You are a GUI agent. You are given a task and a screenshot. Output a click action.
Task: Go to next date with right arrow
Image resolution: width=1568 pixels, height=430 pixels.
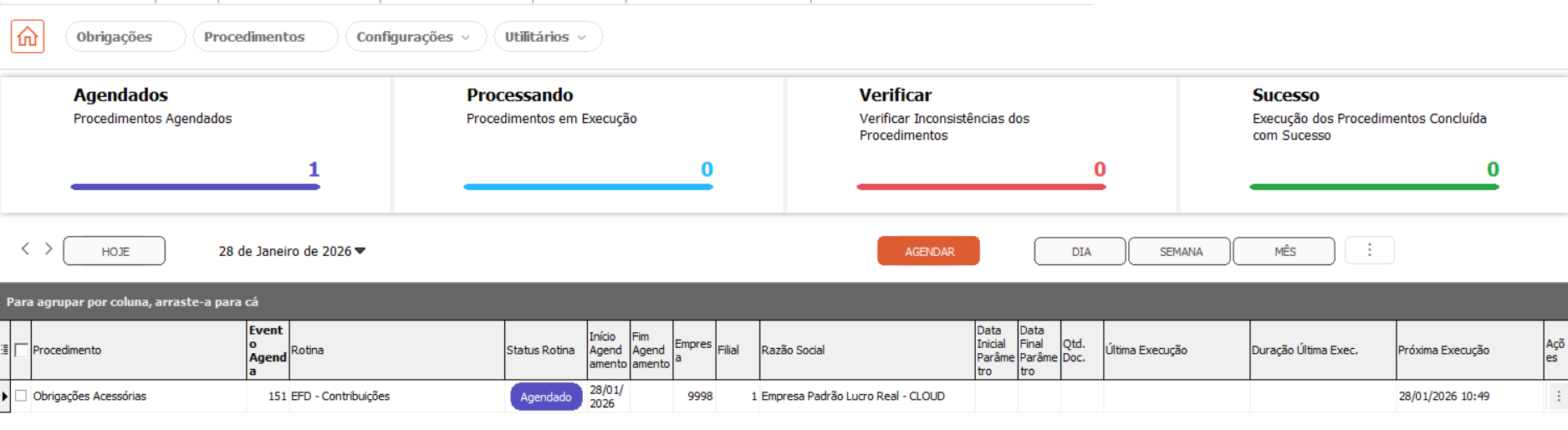point(49,248)
